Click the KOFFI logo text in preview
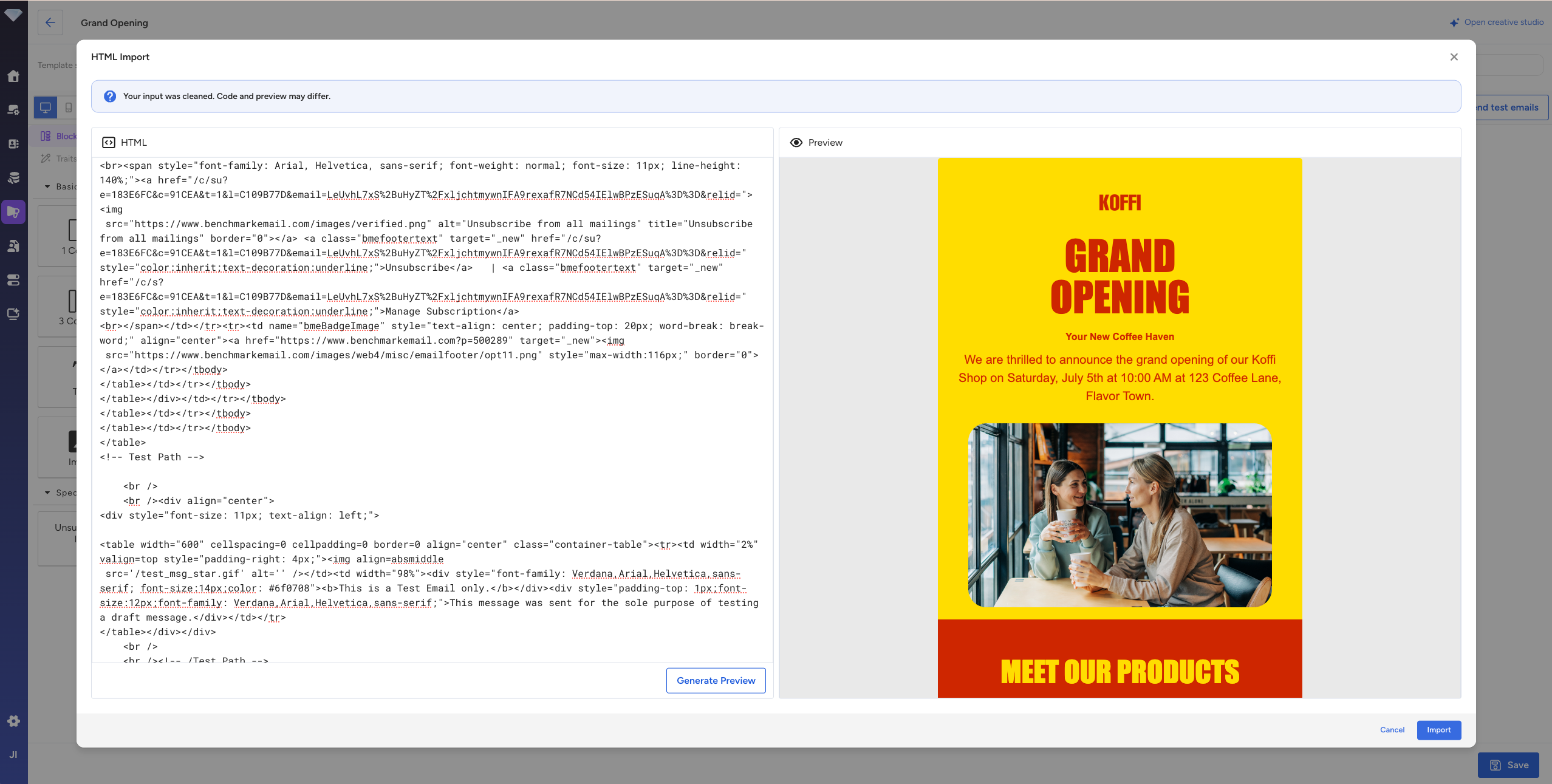 (x=1120, y=202)
